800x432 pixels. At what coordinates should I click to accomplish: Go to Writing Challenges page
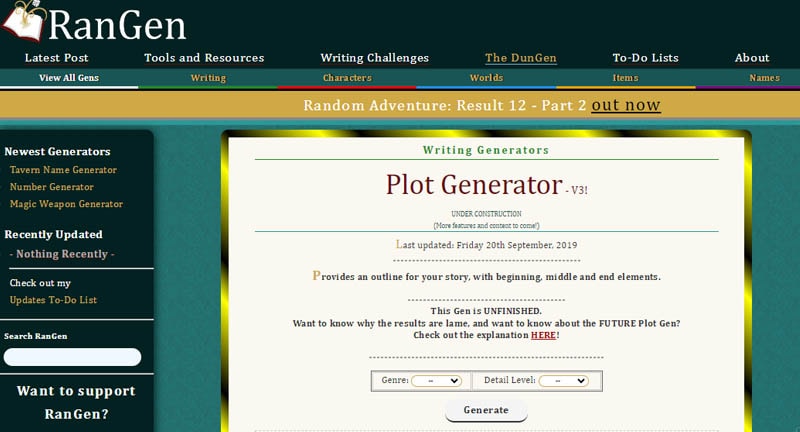click(x=374, y=58)
